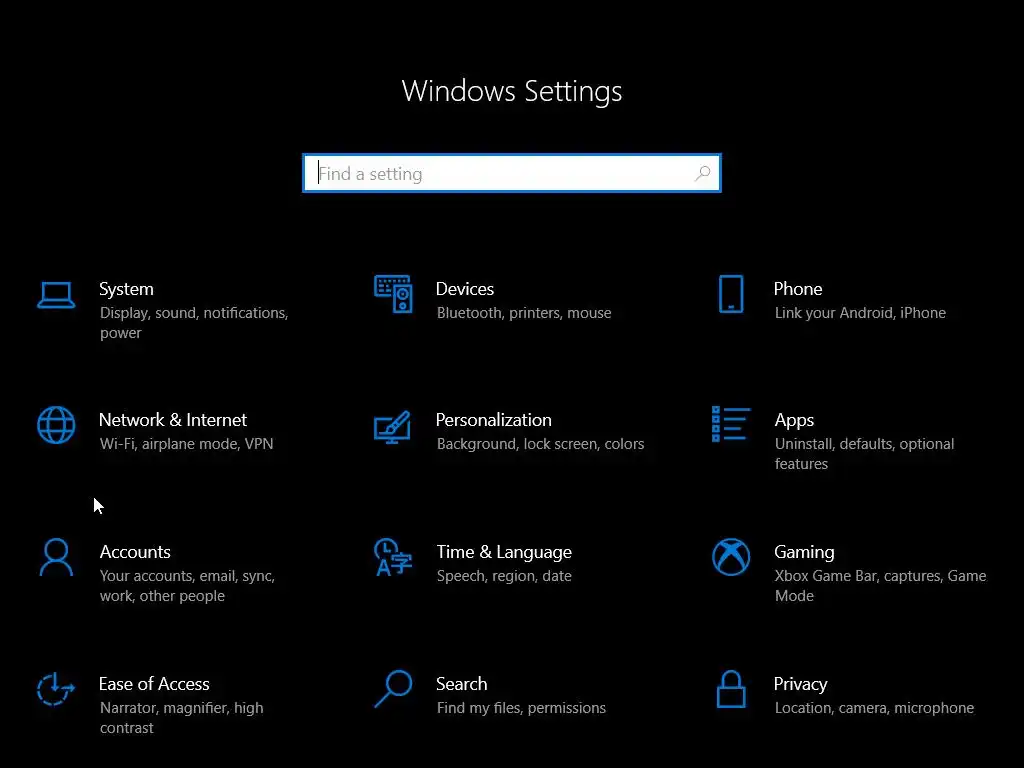Screen dimensions: 1024x768
Task: Click 'Wi-Fi, airplane mode, VPN' description
Action: pos(186,444)
